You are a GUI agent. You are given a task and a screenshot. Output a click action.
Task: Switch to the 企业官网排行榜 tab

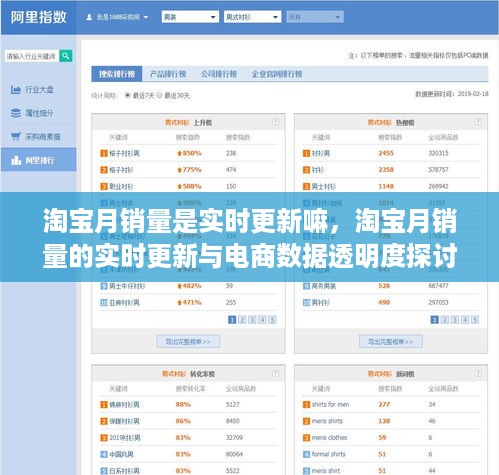coord(277,74)
